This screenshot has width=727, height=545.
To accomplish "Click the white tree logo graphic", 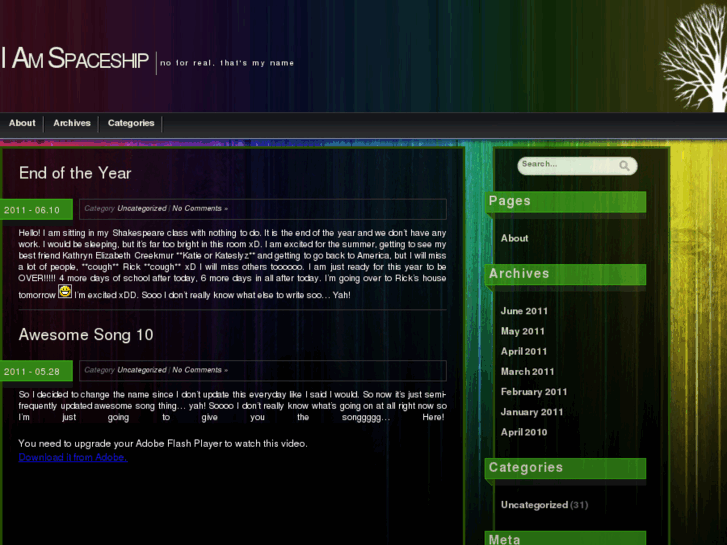I will click(694, 57).
